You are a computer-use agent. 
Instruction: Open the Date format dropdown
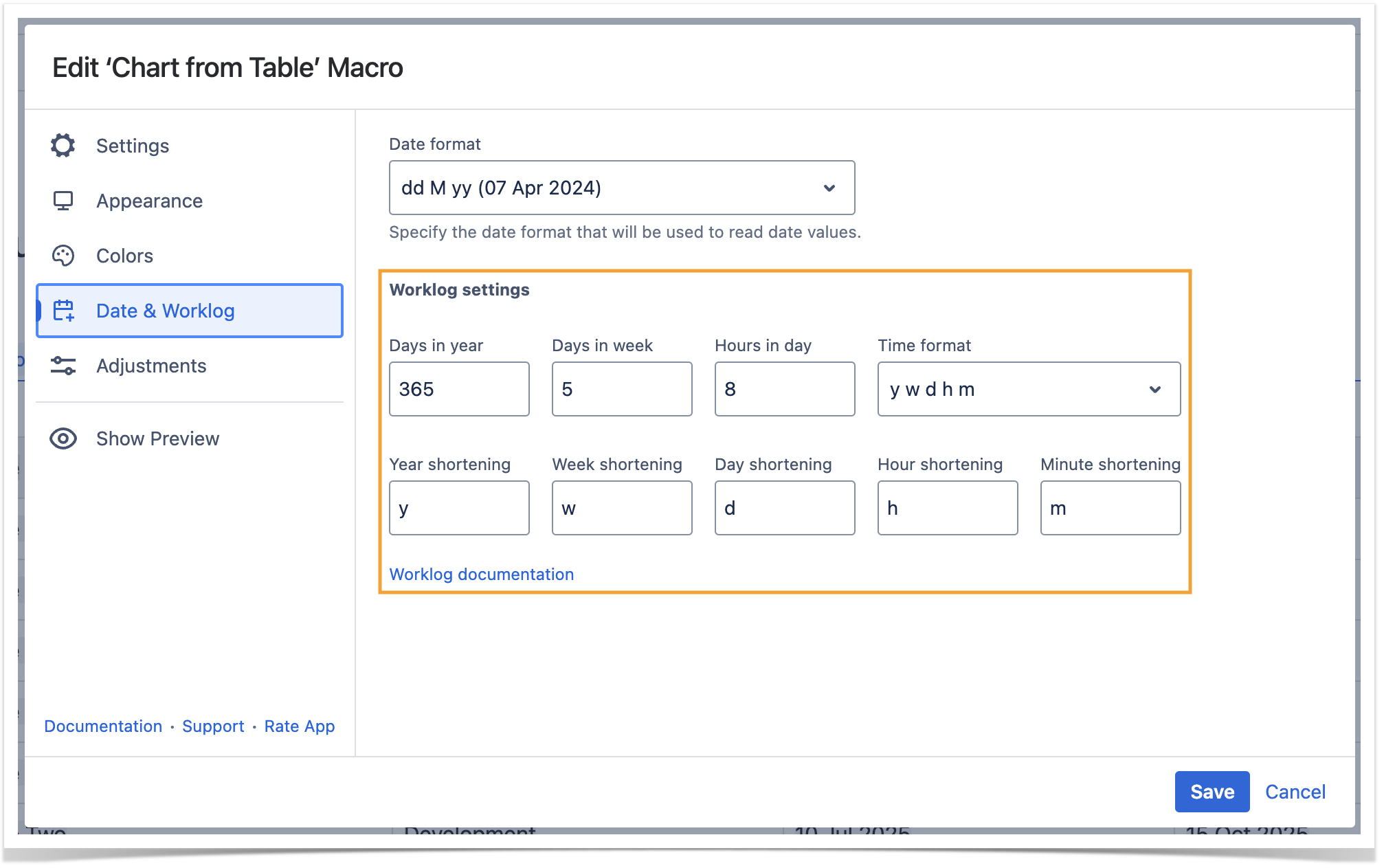click(621, 188)
